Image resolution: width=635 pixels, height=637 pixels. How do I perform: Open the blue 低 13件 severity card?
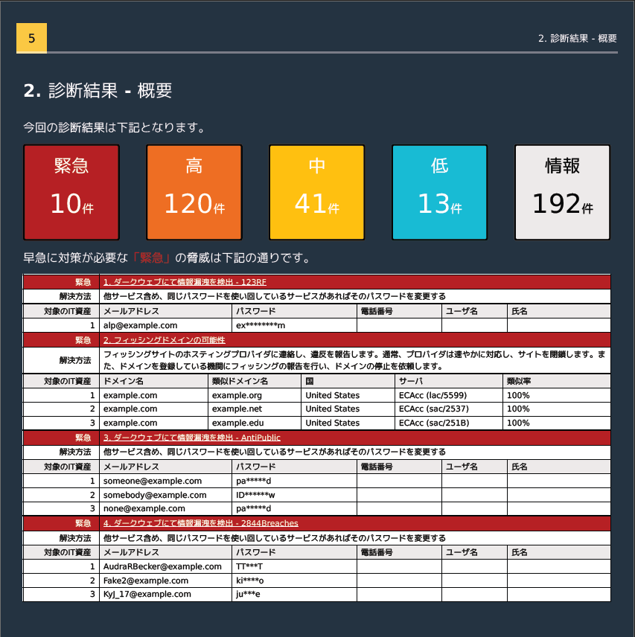(439, 192)
